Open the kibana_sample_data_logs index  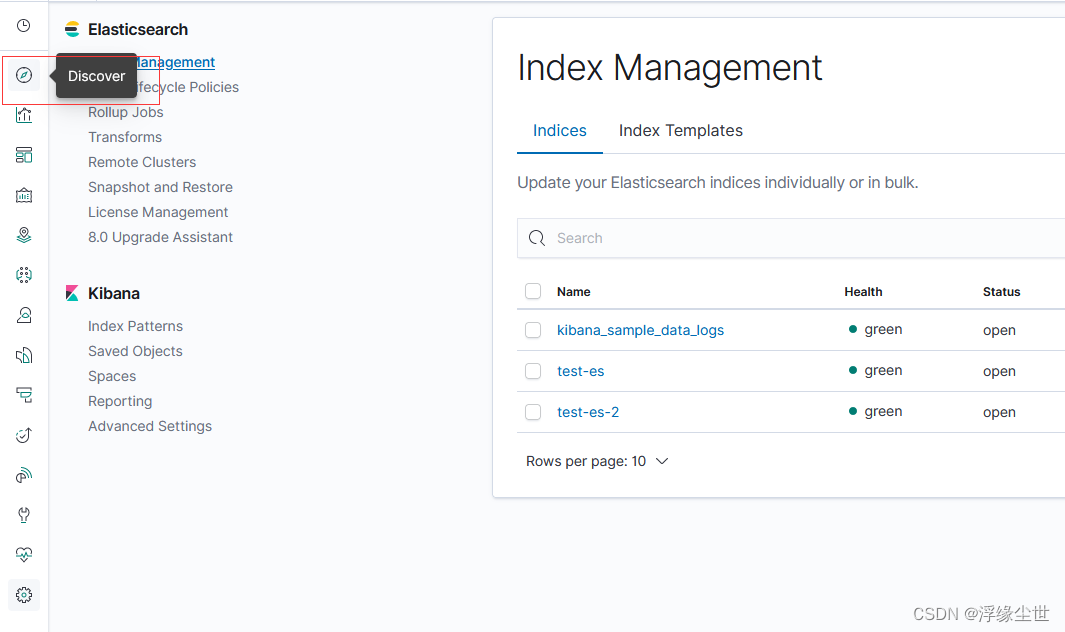click(640, 330)
